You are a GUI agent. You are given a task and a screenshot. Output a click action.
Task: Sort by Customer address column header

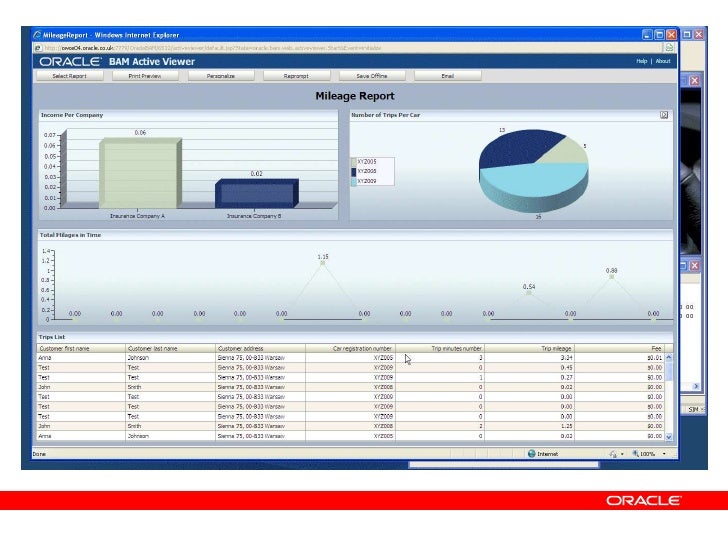coord(260,348)
